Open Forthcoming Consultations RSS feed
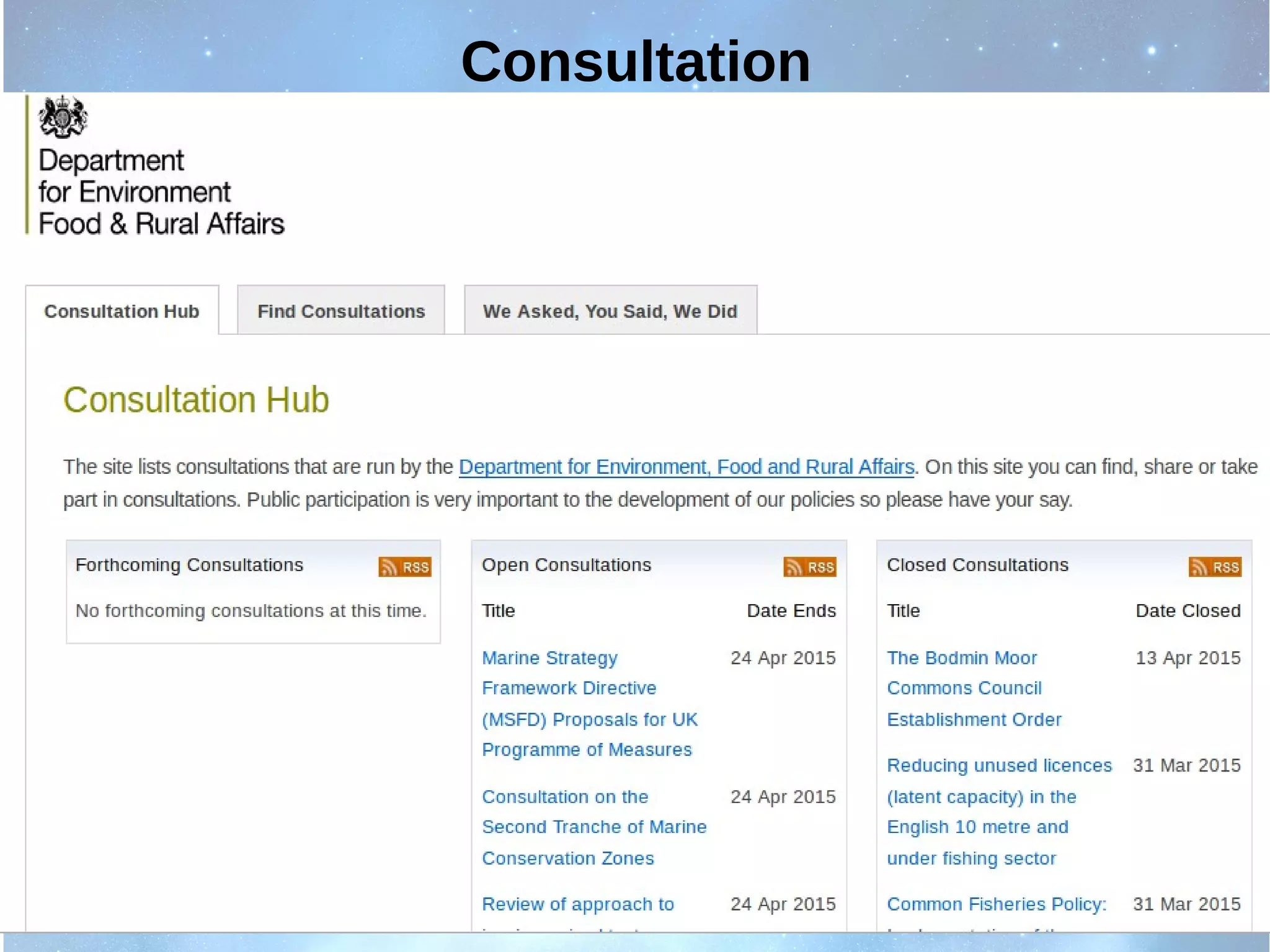The height and width of the screenshot is (952, 1270). (x=405, y=567)
